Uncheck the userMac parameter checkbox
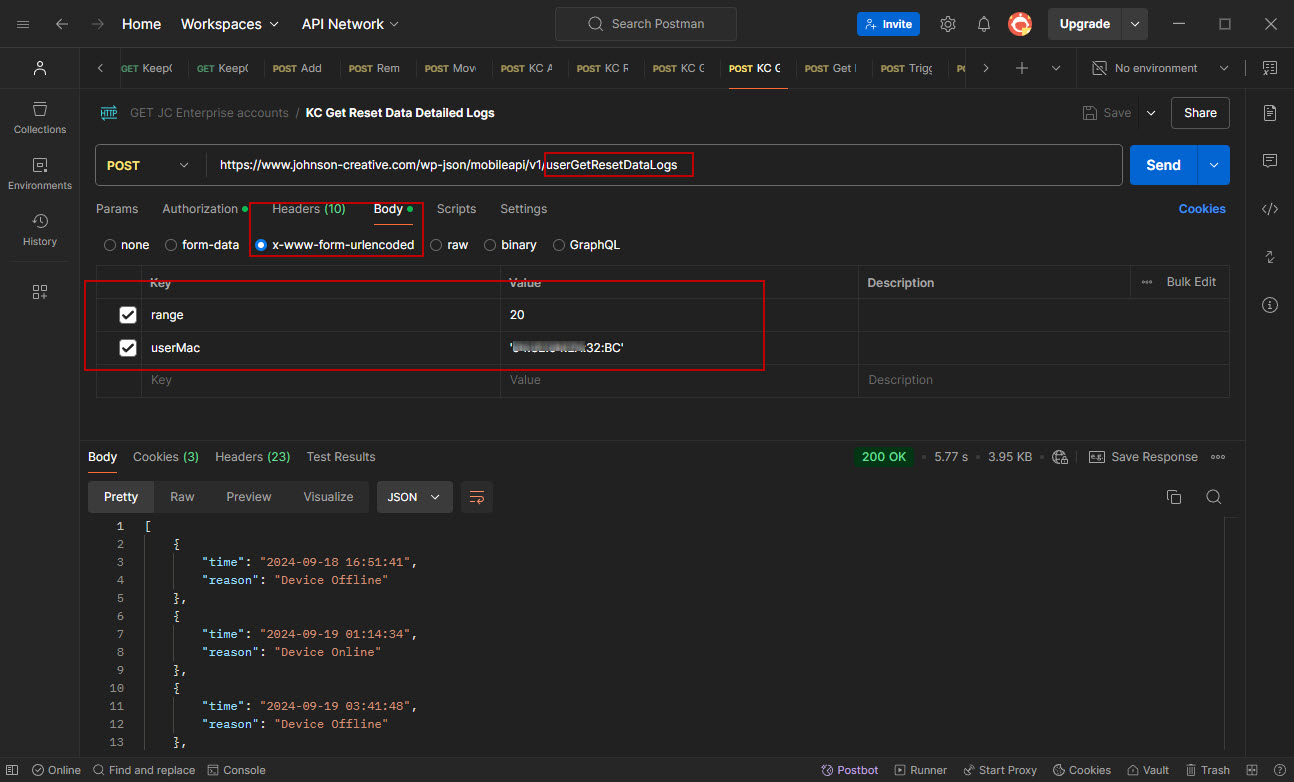The height and width of the screenshot is (782, 1294). (128, 348)
